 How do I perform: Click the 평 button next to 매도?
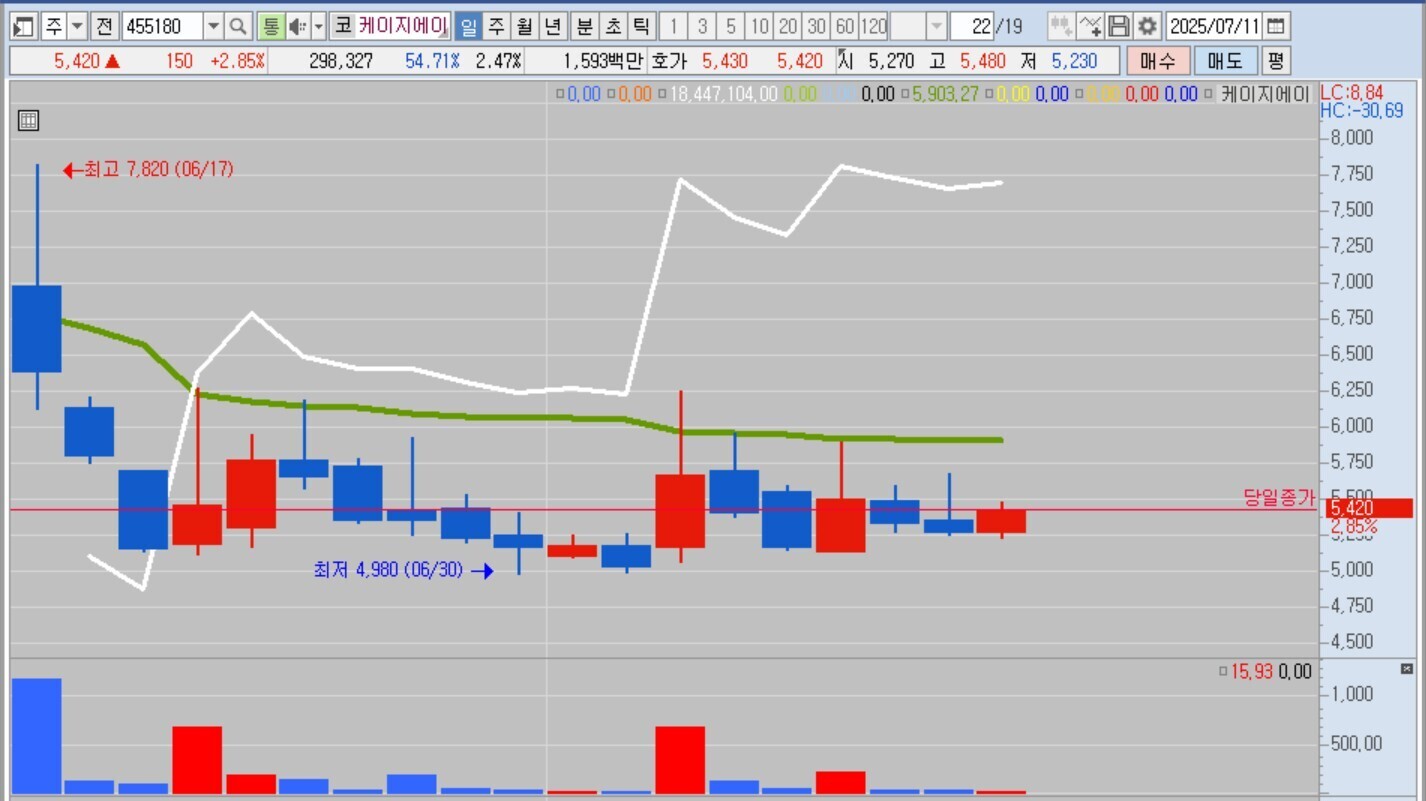pyautogui.click(x=1275, y=61)
